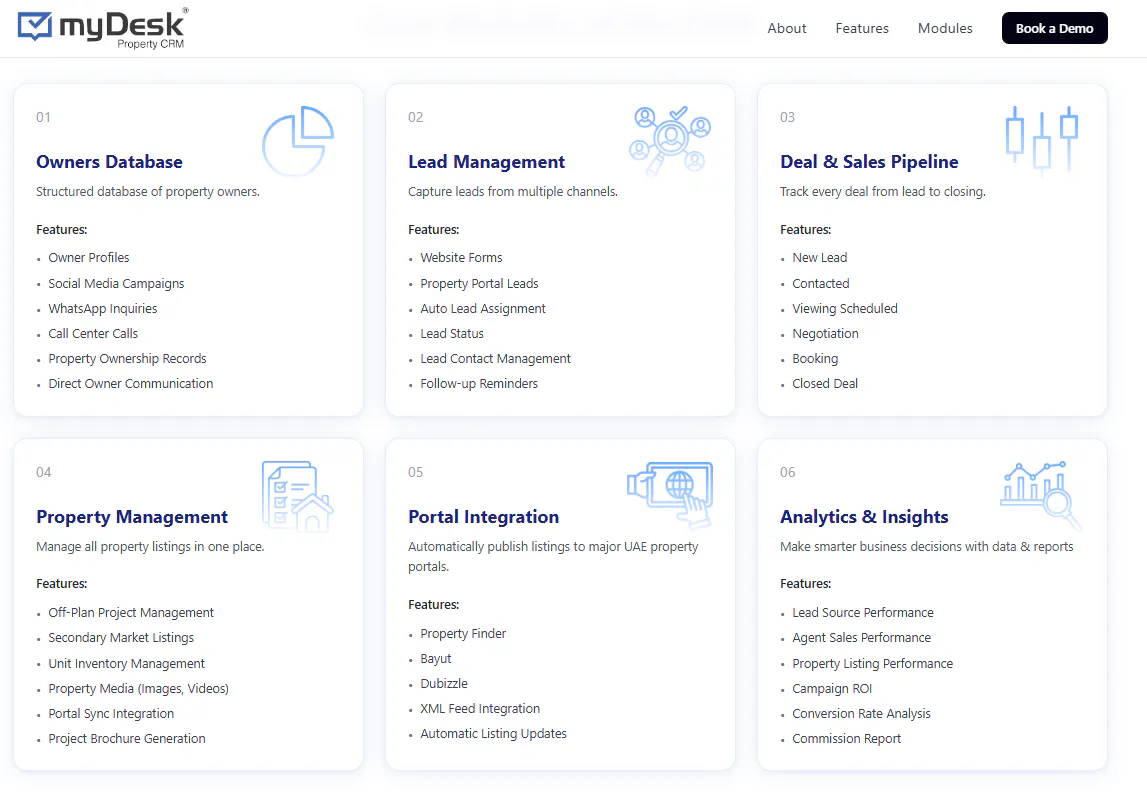Click 'Property Portal Leads' list item
This screenshot has height=797, width=1147.
[x=479, y=284]
